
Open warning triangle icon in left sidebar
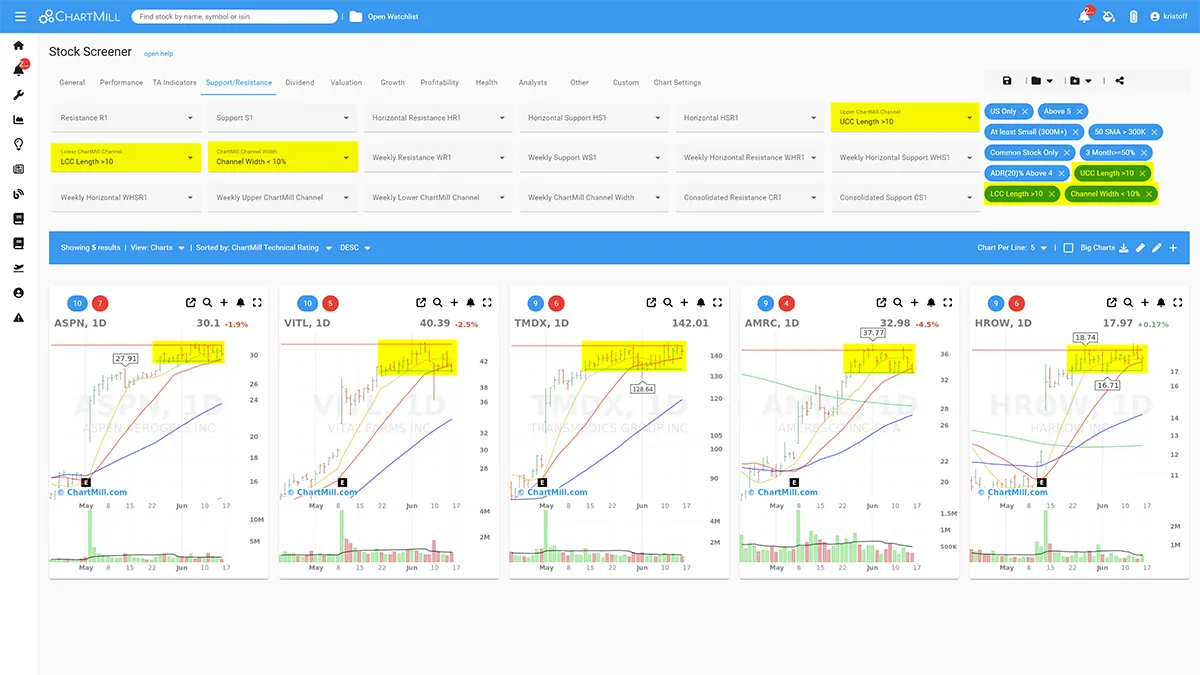[18, 317]
